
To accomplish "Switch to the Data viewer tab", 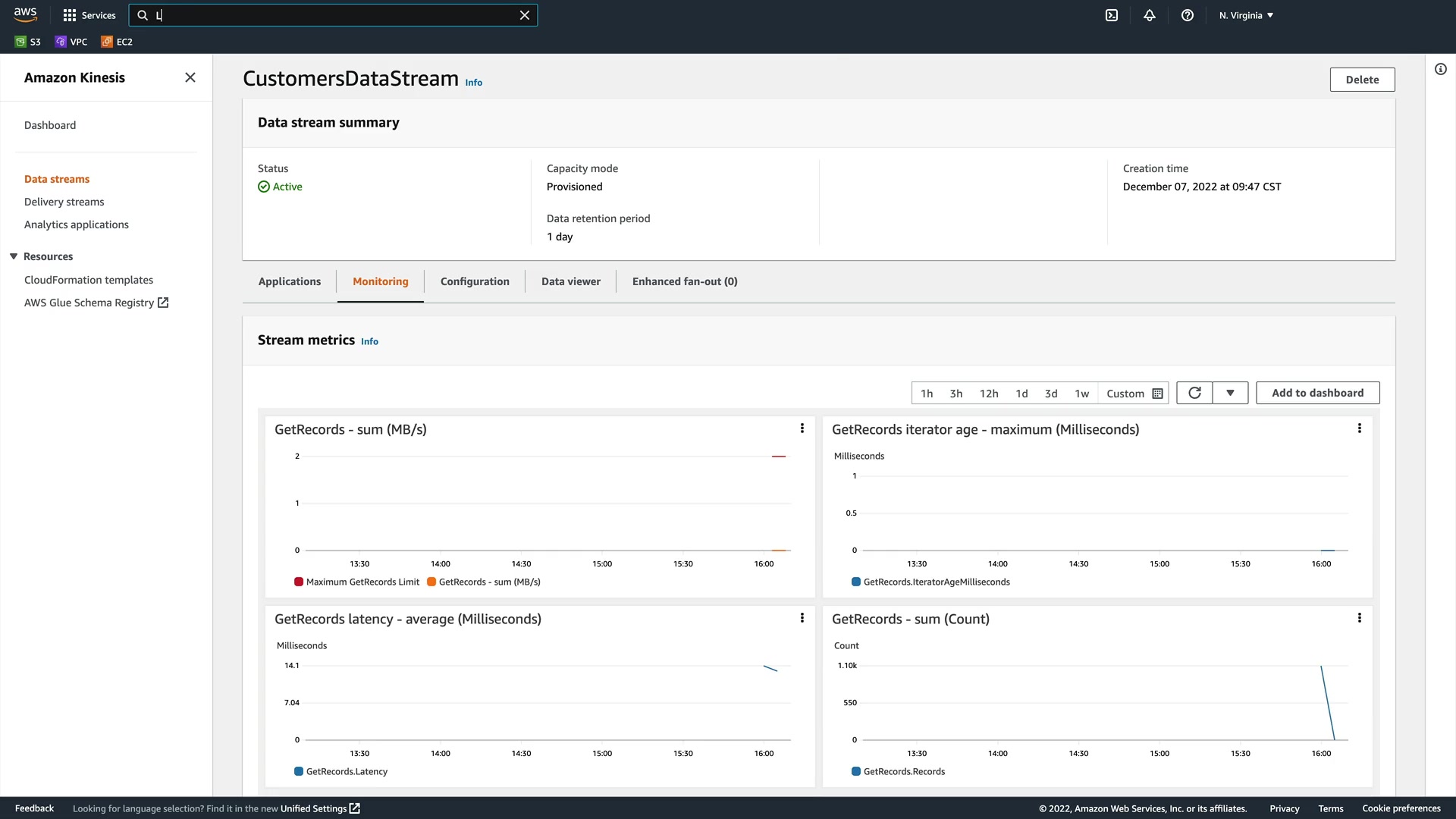I will (570, 281).
